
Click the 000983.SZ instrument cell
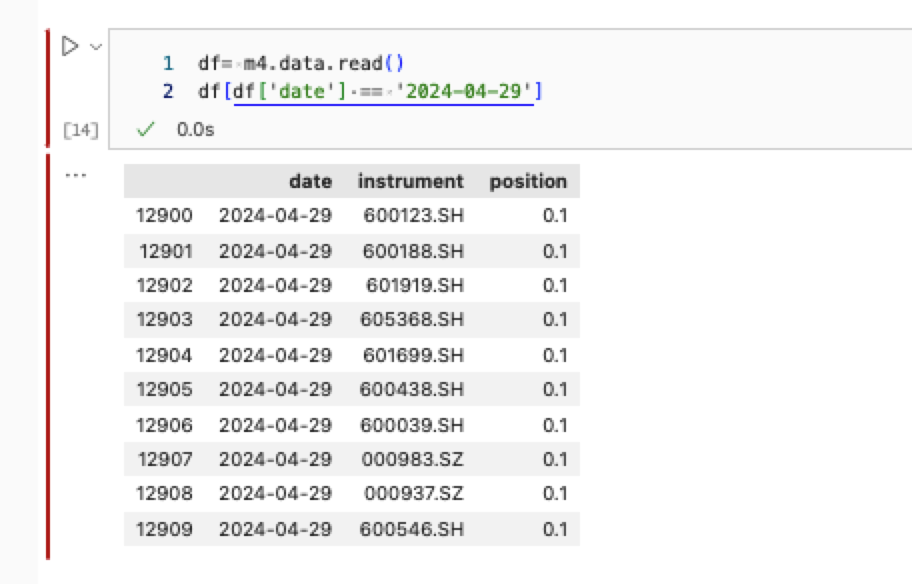[x=414, y=459]
